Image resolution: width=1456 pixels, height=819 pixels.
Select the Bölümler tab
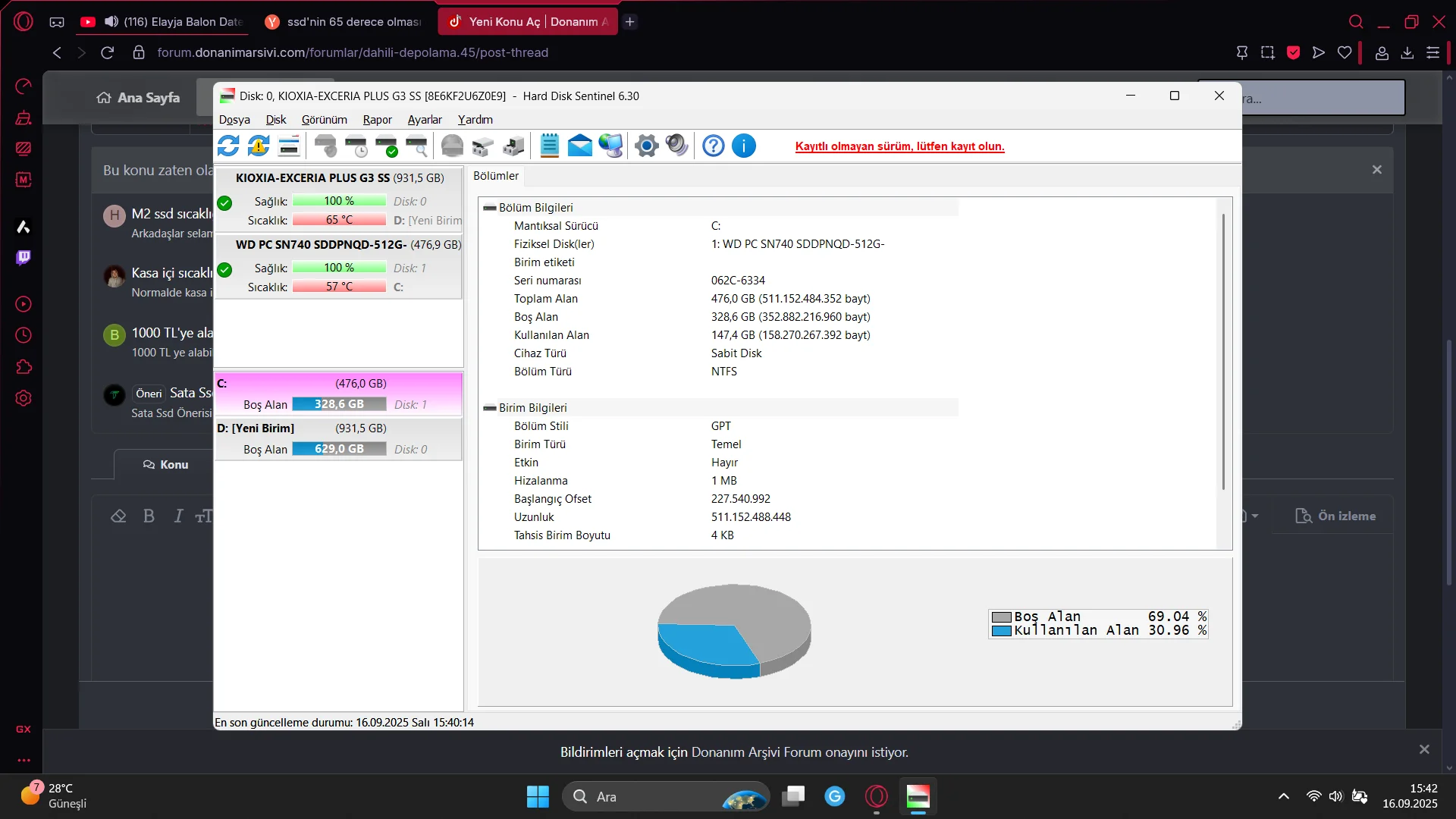tap(496, 176)
